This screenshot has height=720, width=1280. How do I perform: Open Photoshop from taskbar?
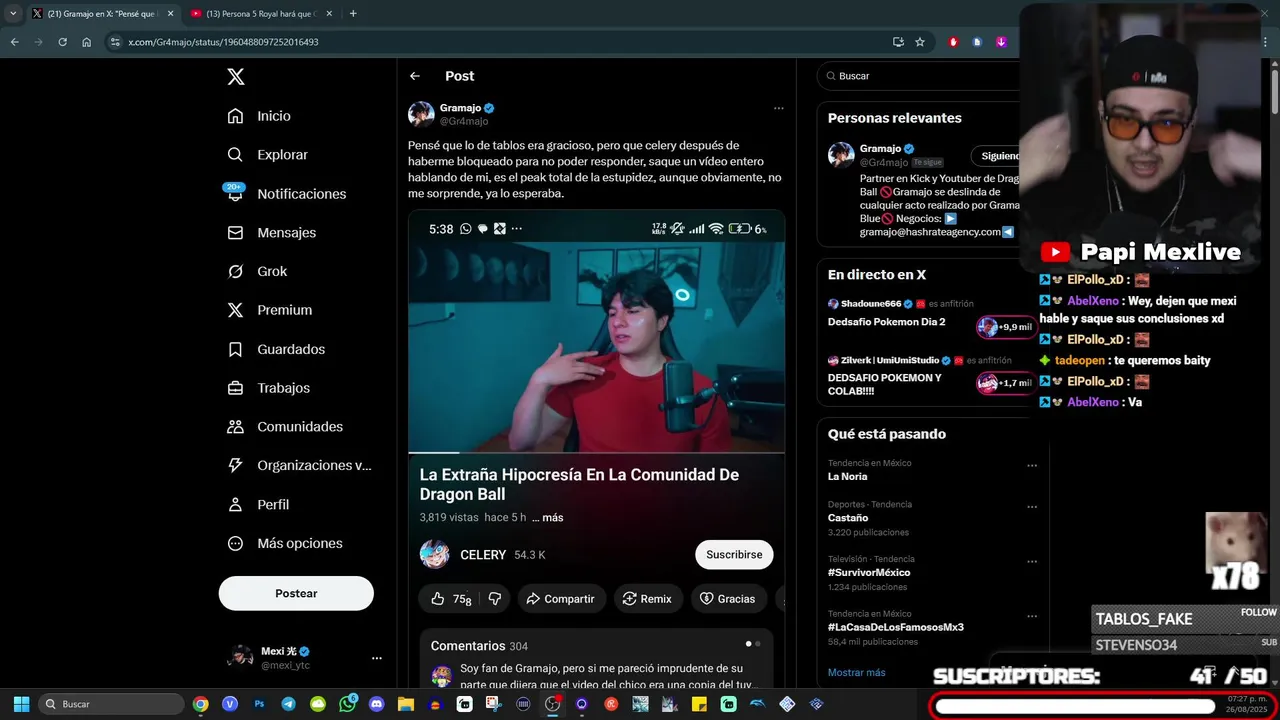click(x=260, y=704)
